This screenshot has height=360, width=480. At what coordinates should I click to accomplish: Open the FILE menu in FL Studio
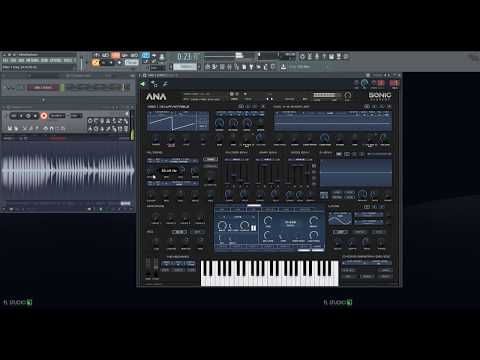pos(6,60)
